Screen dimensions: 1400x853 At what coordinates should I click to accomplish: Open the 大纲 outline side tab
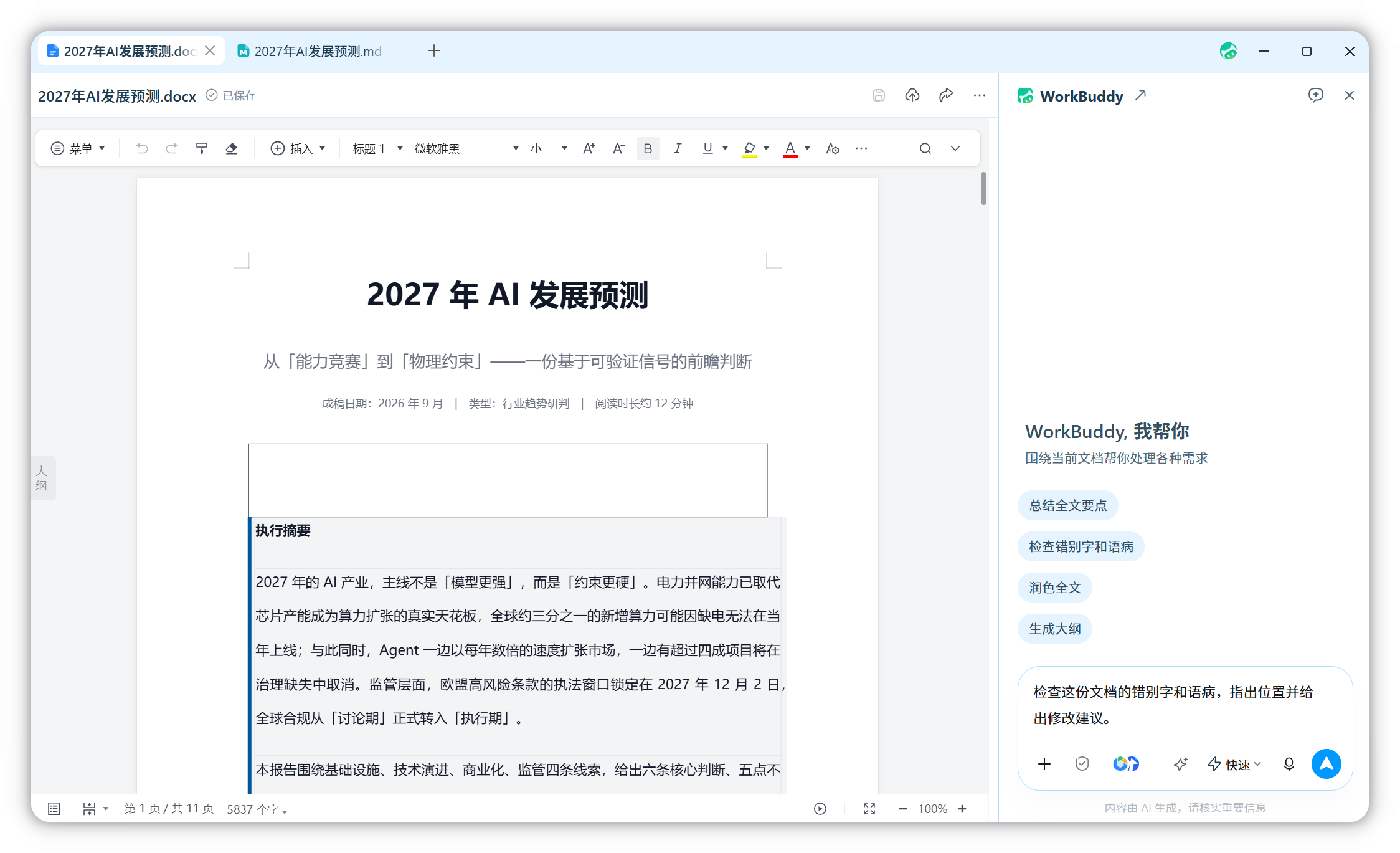[42, 478]
